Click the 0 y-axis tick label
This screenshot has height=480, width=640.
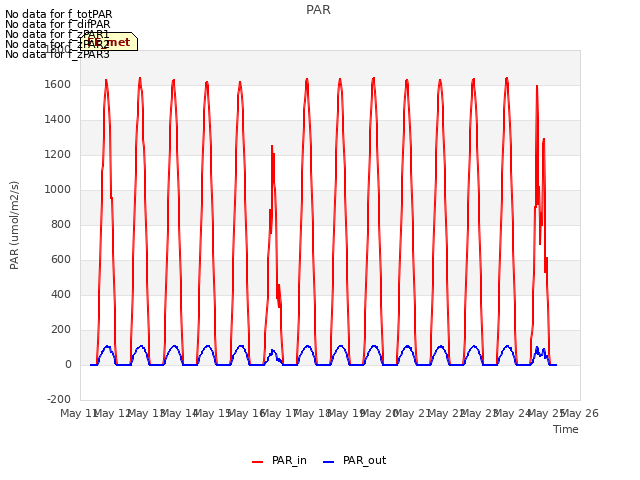click(x=68, y=365)
